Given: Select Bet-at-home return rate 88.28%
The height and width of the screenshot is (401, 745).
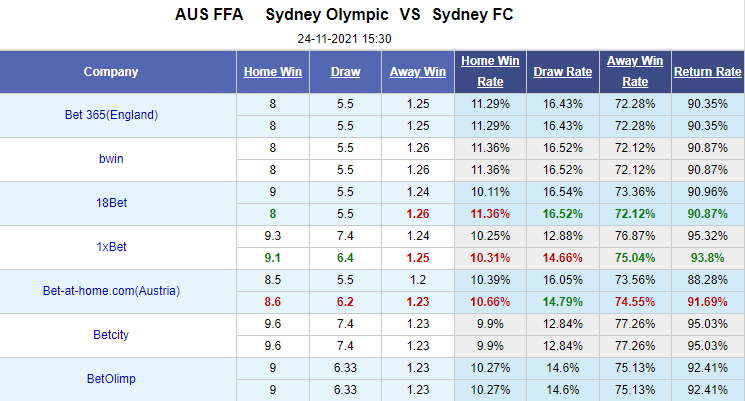Looking at the screenshot, I should pos(707,280).
